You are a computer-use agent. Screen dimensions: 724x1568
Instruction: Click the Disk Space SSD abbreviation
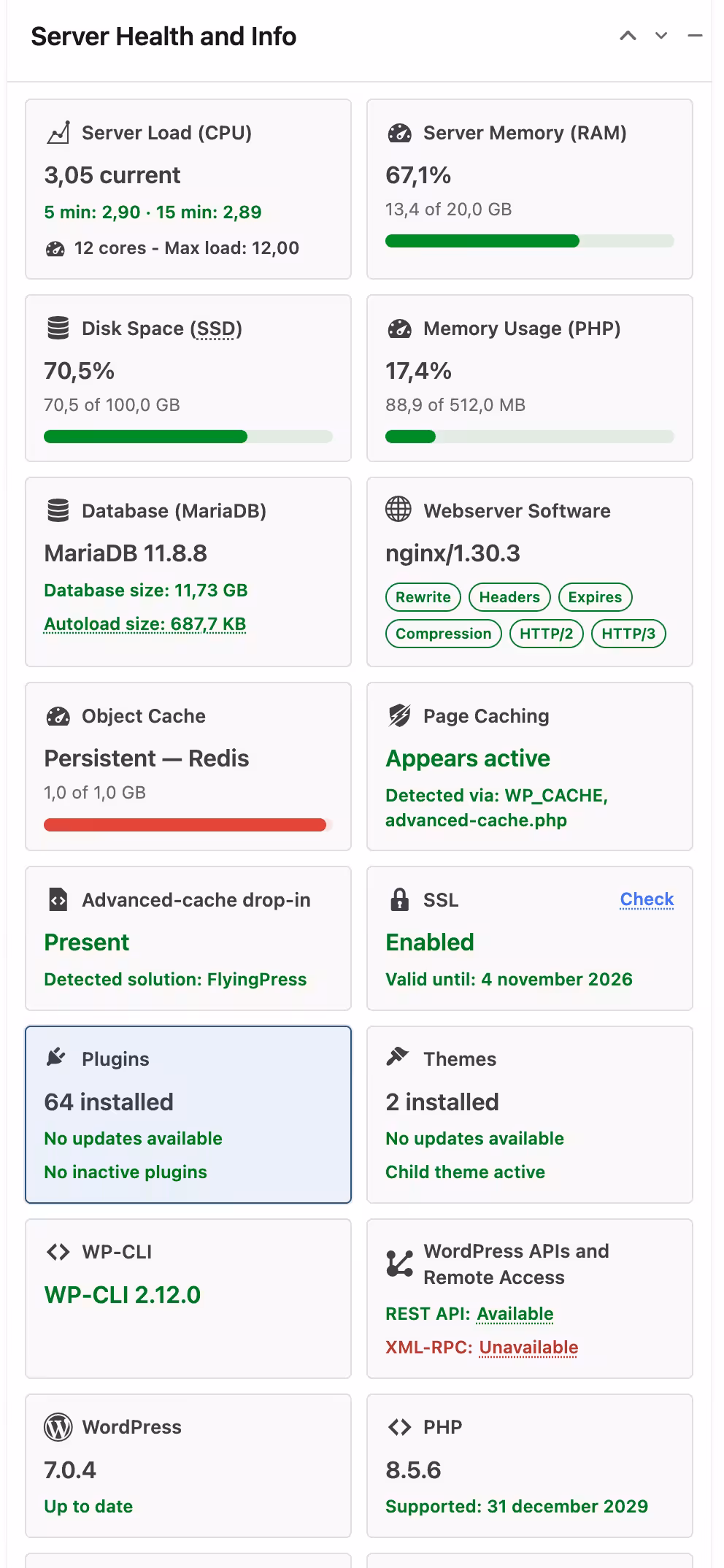[216, 329]
